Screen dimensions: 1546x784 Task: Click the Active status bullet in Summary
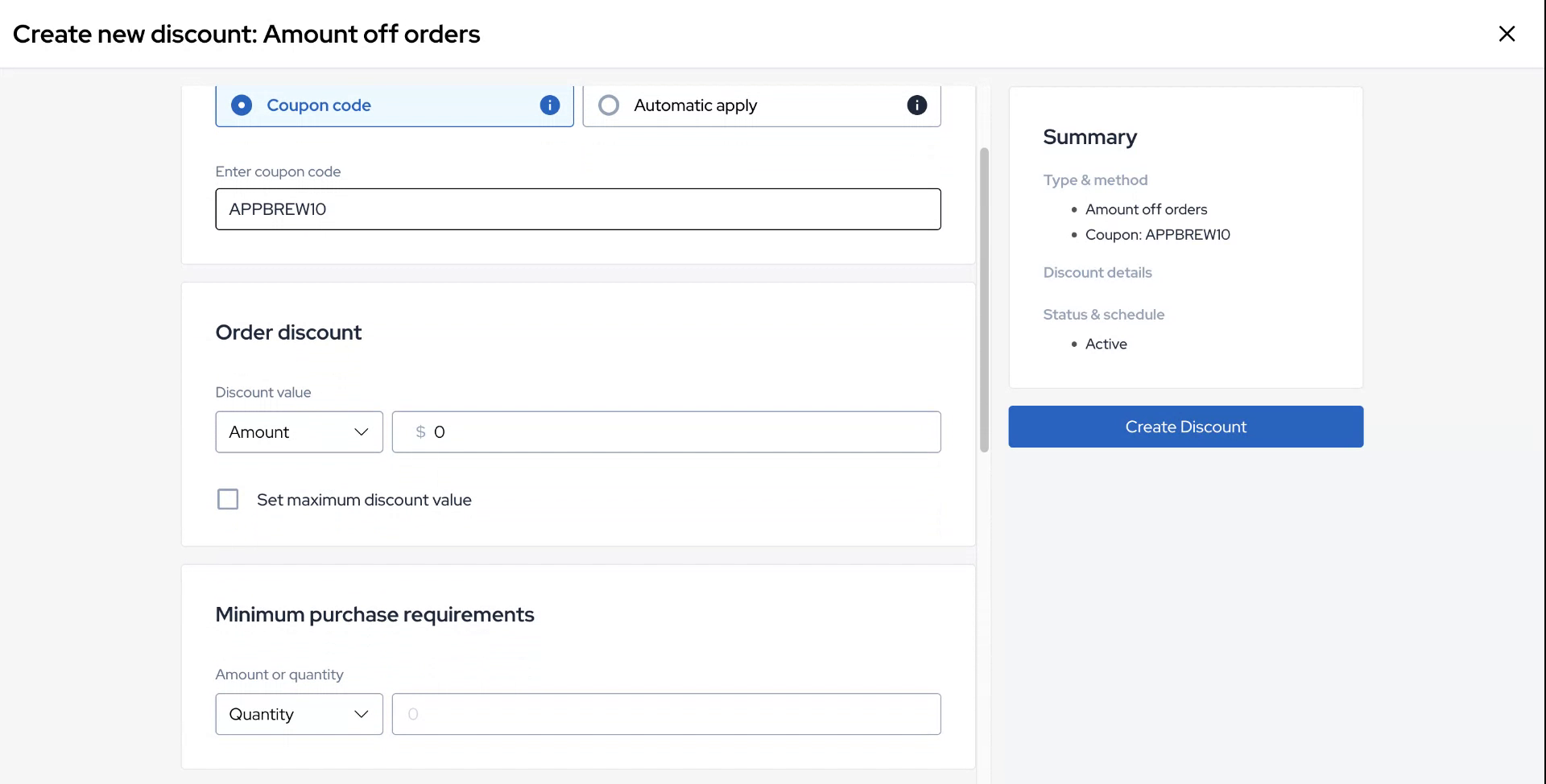click(x=1106, y=344)
